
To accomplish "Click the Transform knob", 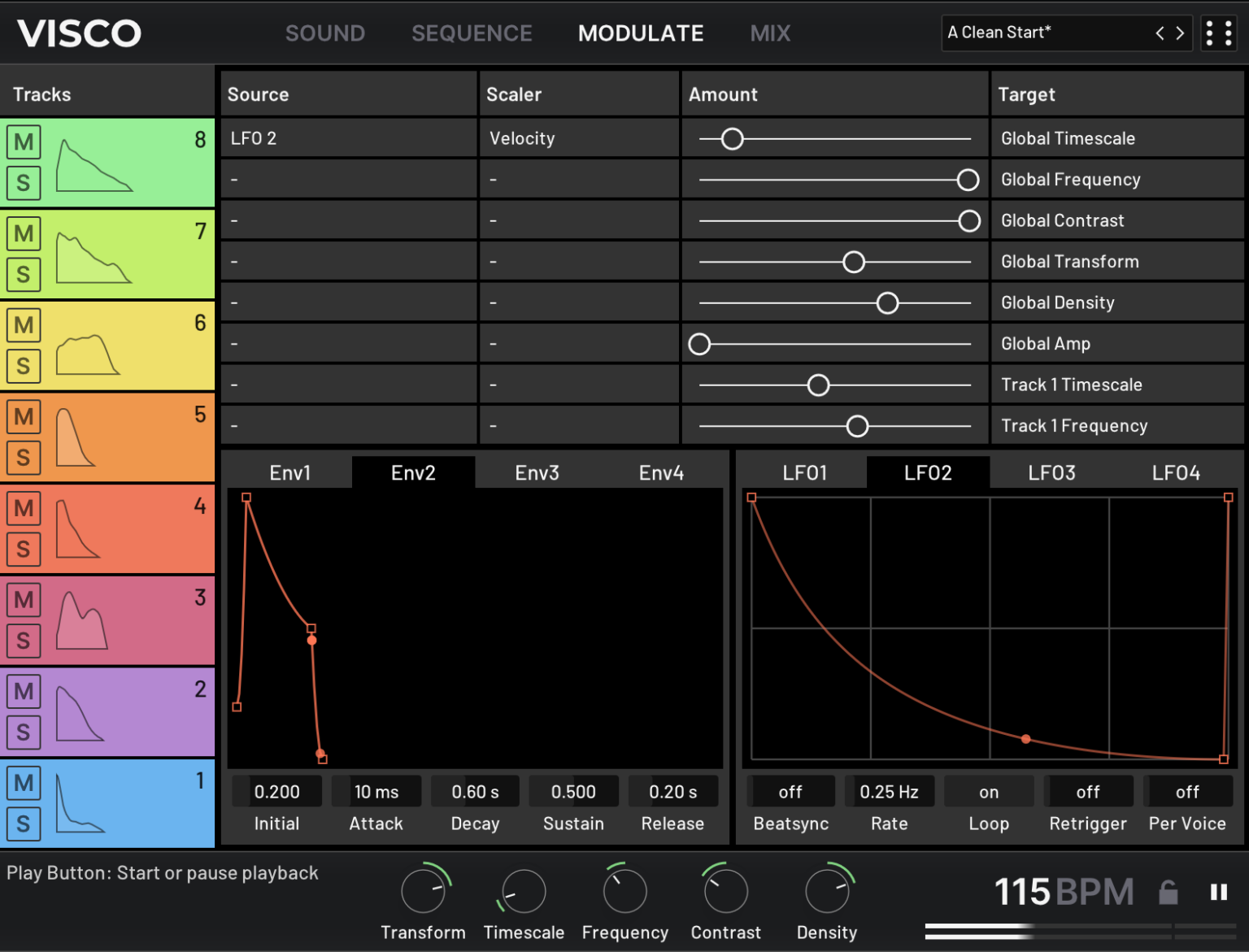I will pos(423,892).
